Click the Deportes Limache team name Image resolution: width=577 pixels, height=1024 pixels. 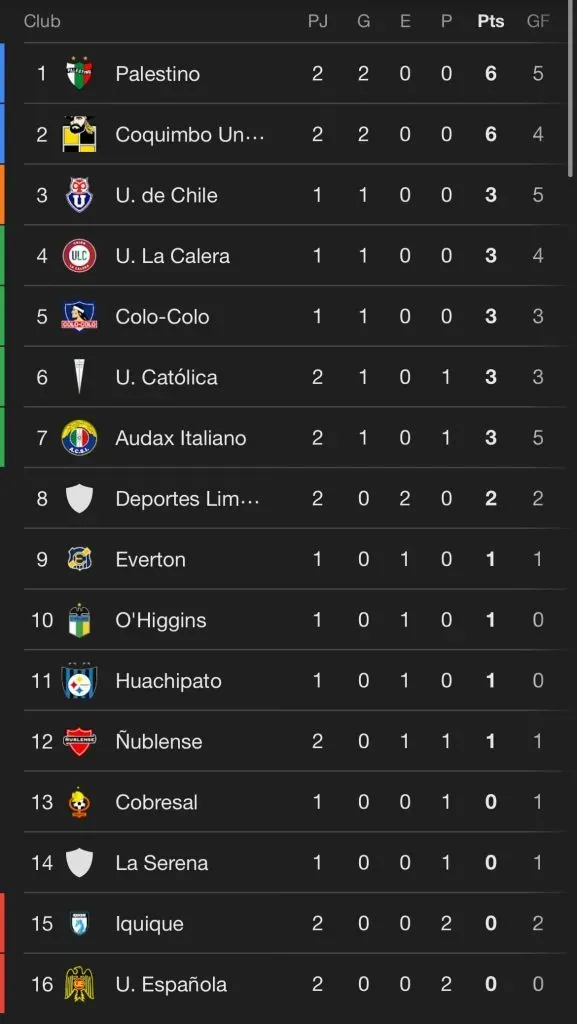point(188,498)
